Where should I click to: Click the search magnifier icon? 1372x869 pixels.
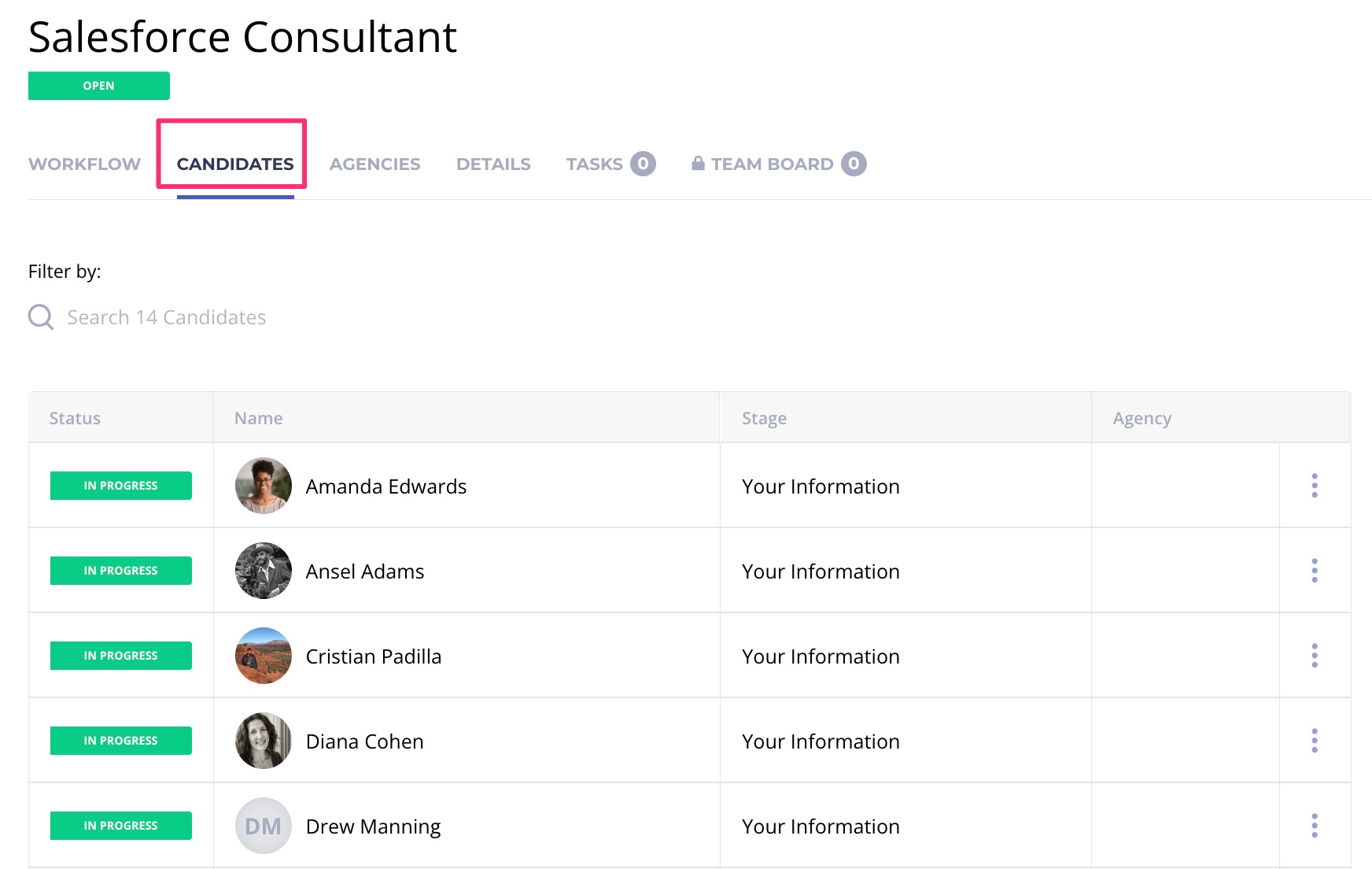[41, 317]
